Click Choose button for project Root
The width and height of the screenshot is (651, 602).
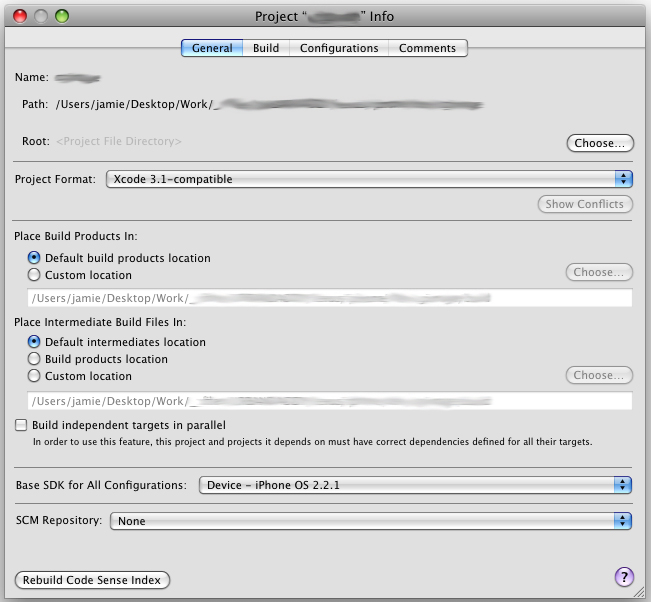click(x=600, y=143)
